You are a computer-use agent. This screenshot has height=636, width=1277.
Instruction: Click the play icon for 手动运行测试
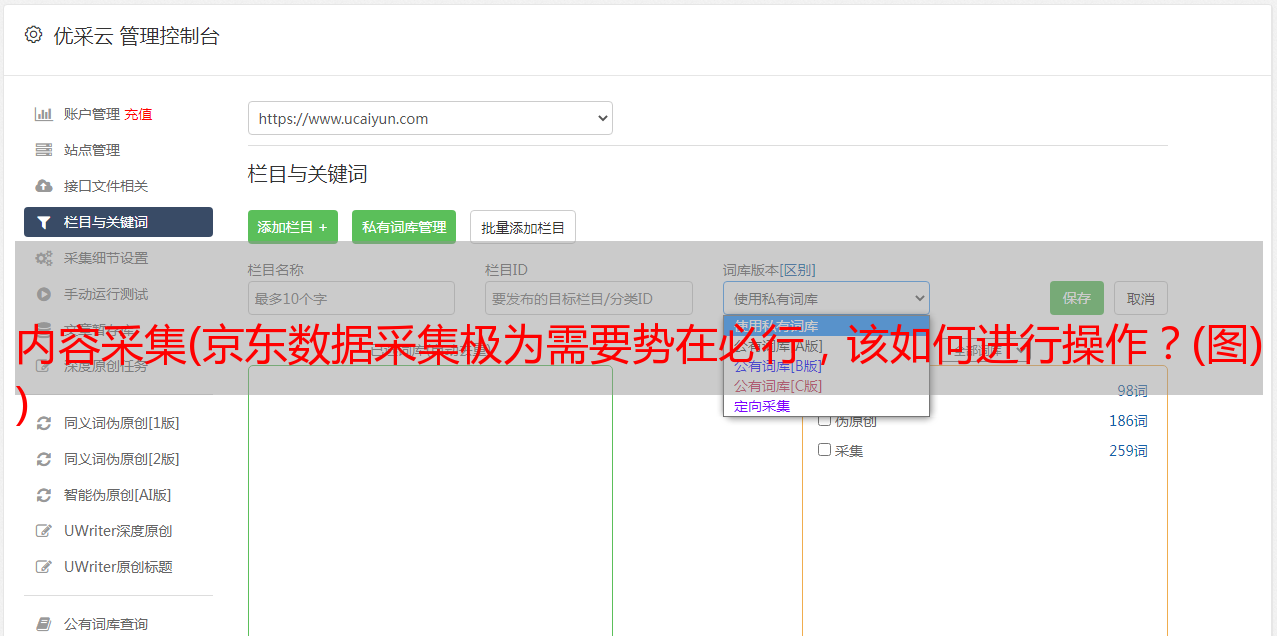tap(44, 294)
